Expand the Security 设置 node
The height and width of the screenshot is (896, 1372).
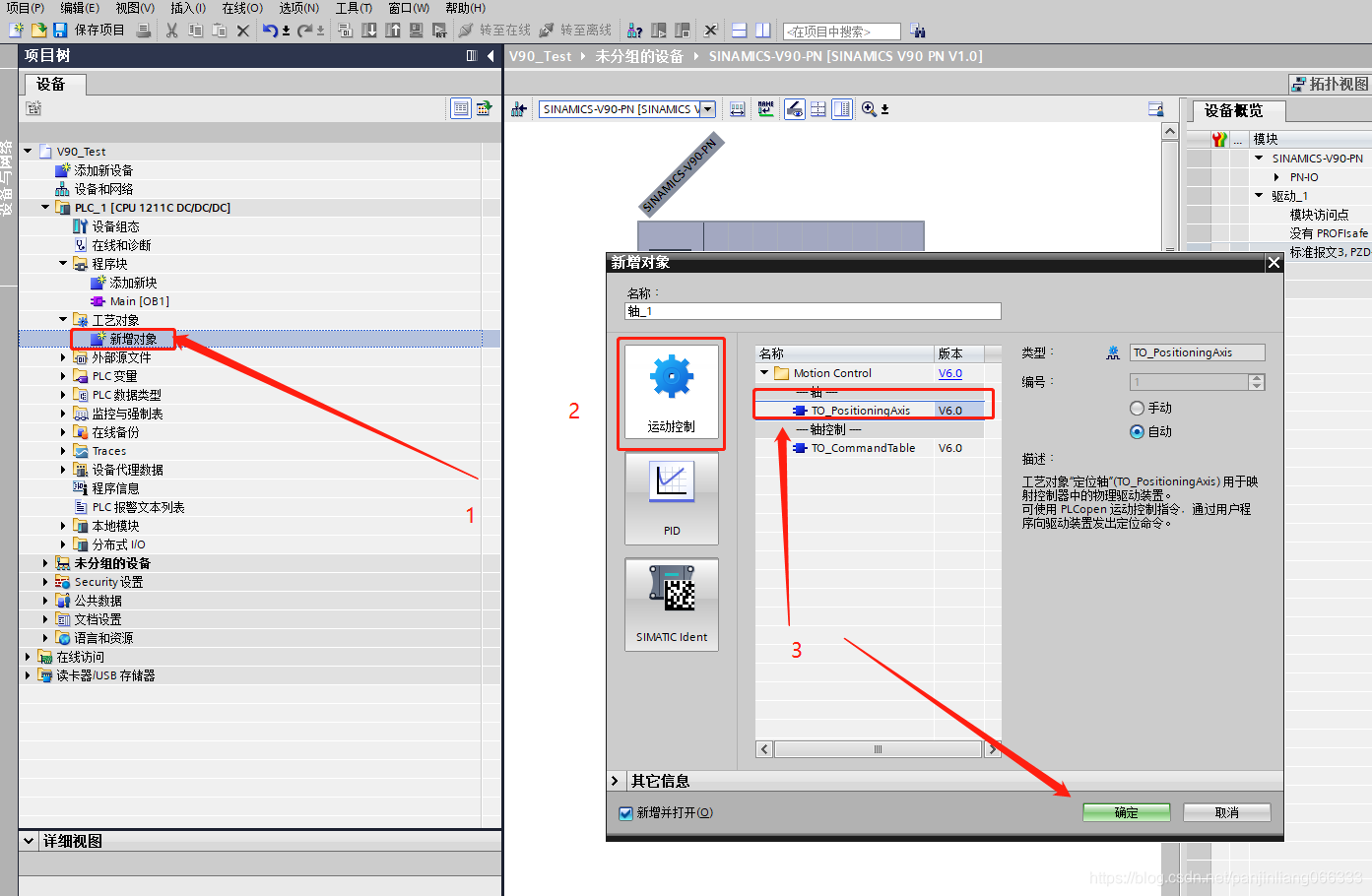point(45,582)
